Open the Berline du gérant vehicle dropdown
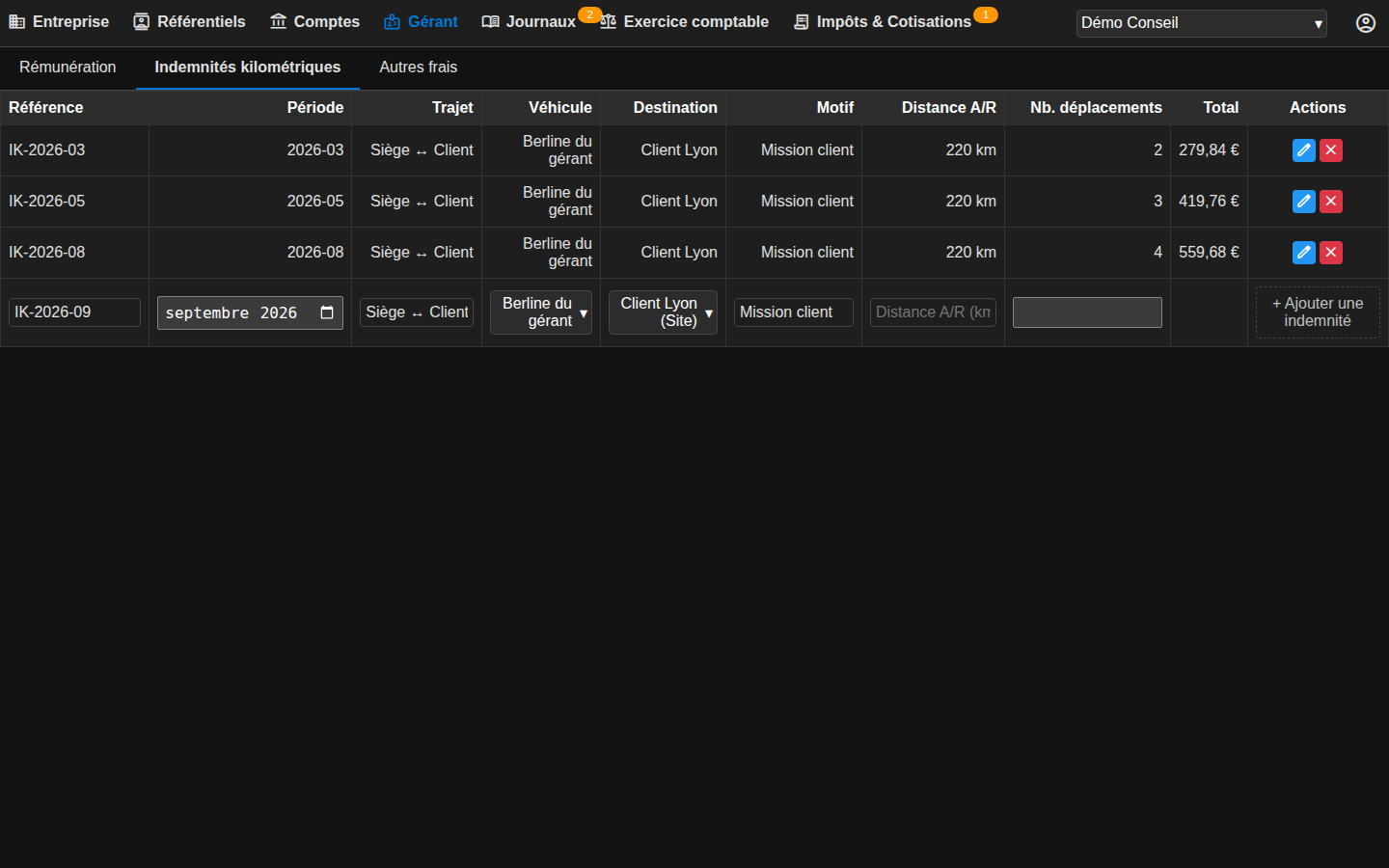This screenshot has width=1389, height=868. [x=541, y=312]
